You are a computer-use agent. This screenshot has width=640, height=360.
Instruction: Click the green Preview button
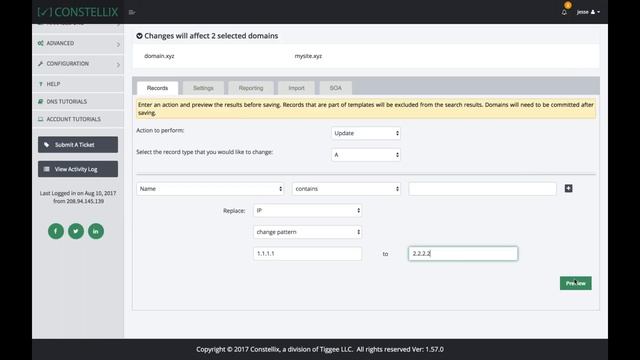coord(576,283)
